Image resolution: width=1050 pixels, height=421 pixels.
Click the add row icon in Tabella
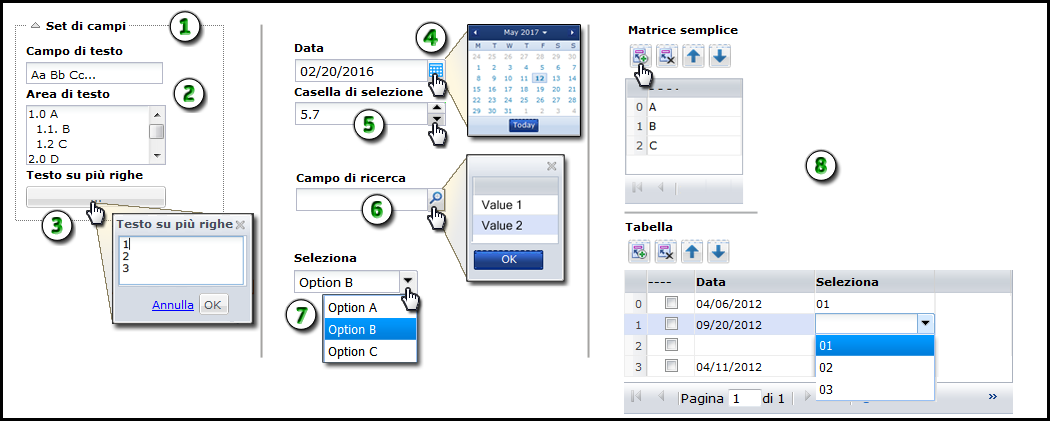639,252
